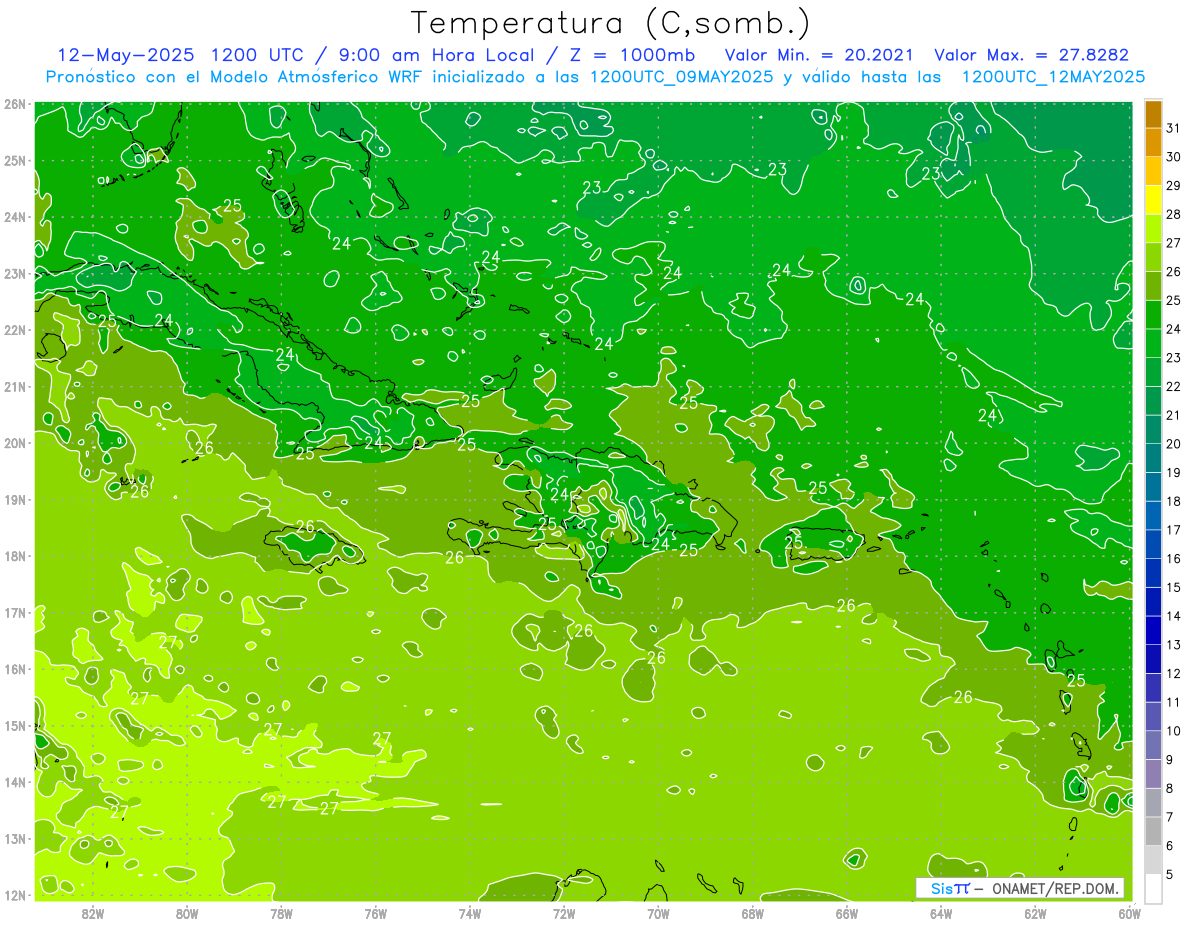Pick the deep blue swatch between 13 and 14
The width and height of the screenshot is (1200, 927).
click(x=1153, y=630)
